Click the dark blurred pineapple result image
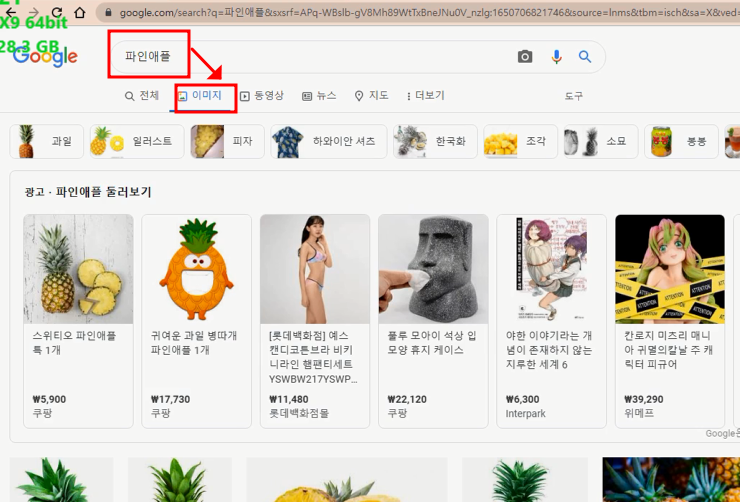The width and height of the screenshot is (740, 502). 671,479
